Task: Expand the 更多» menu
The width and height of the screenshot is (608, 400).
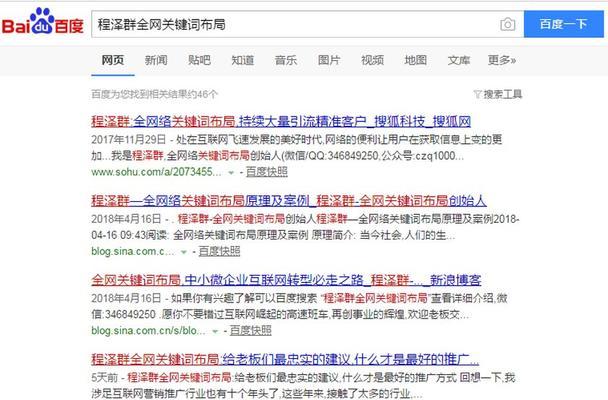Action: [502, 60]
